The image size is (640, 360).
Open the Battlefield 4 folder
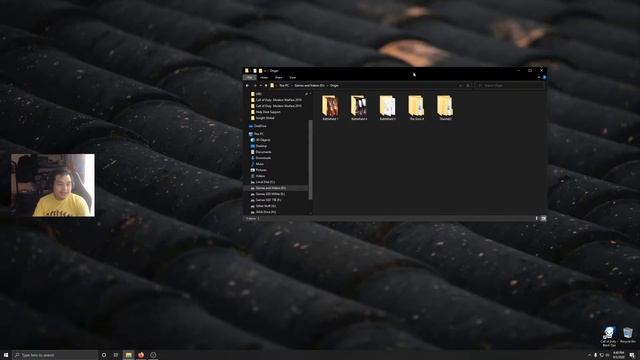359,108
